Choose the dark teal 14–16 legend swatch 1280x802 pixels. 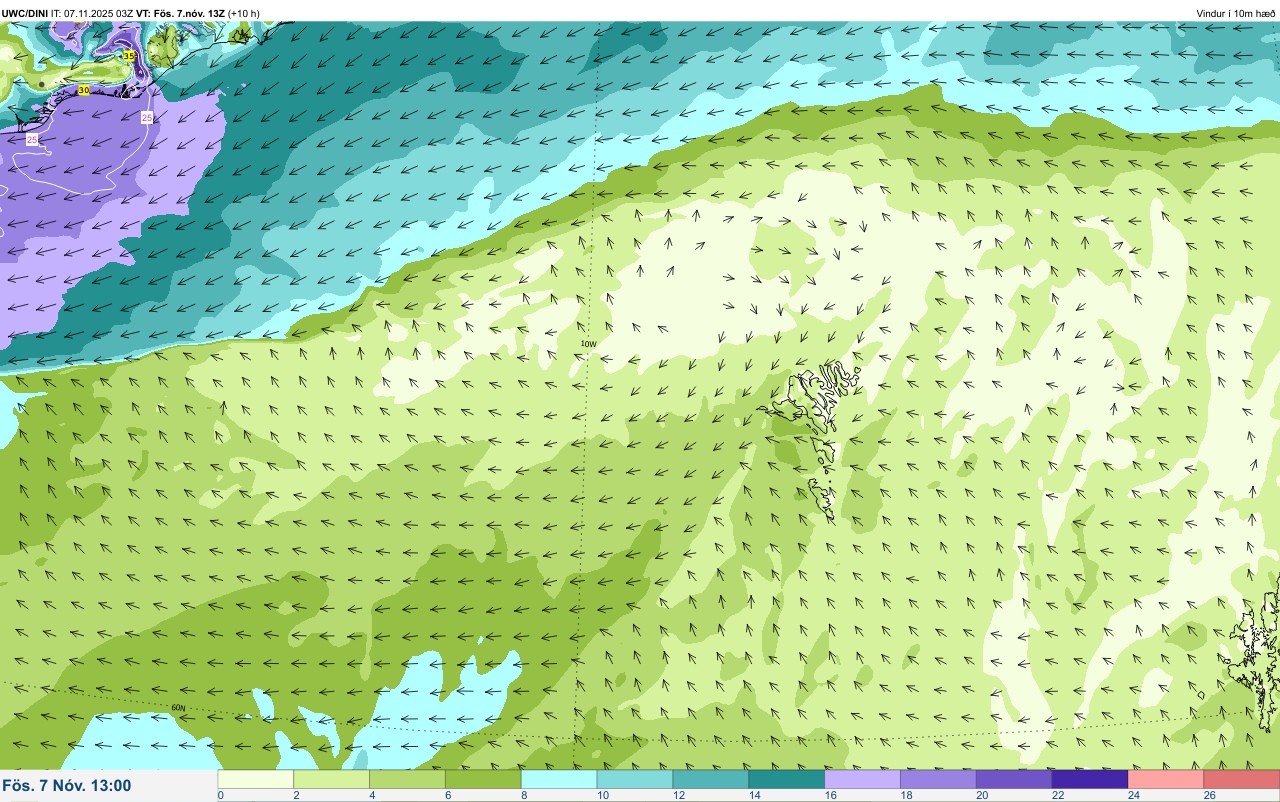tap(787, 779)
